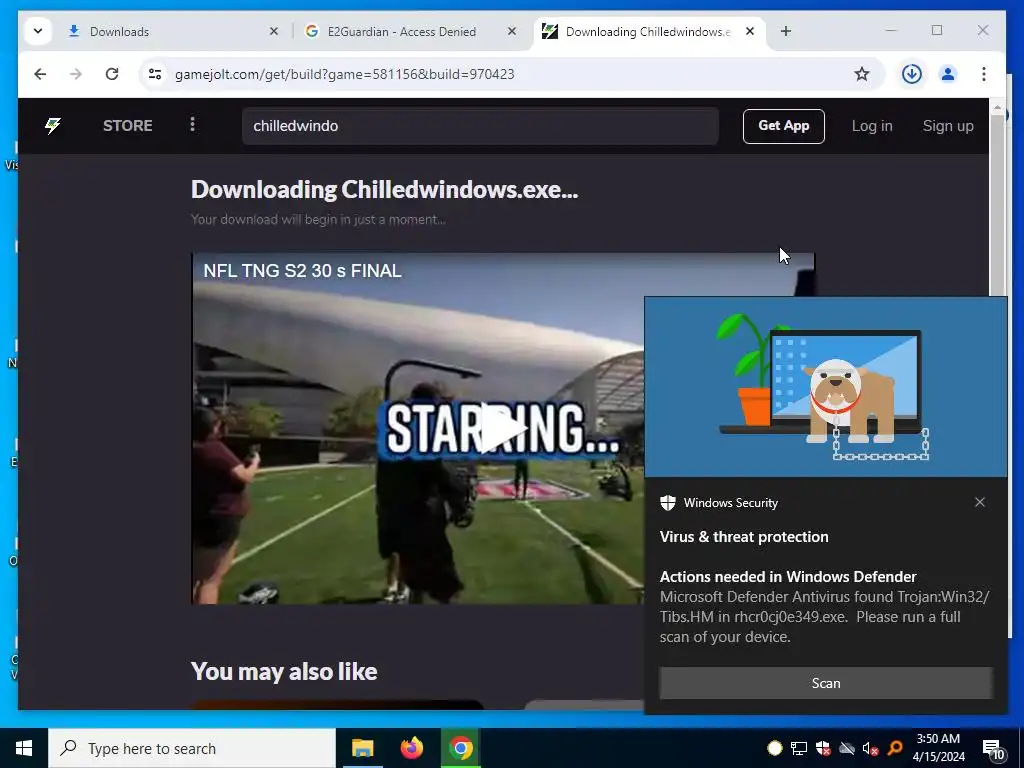Open Game Jolt more options menu
Image resolution: width=1024 pixels, height=768 pixels.
[192, 125]
